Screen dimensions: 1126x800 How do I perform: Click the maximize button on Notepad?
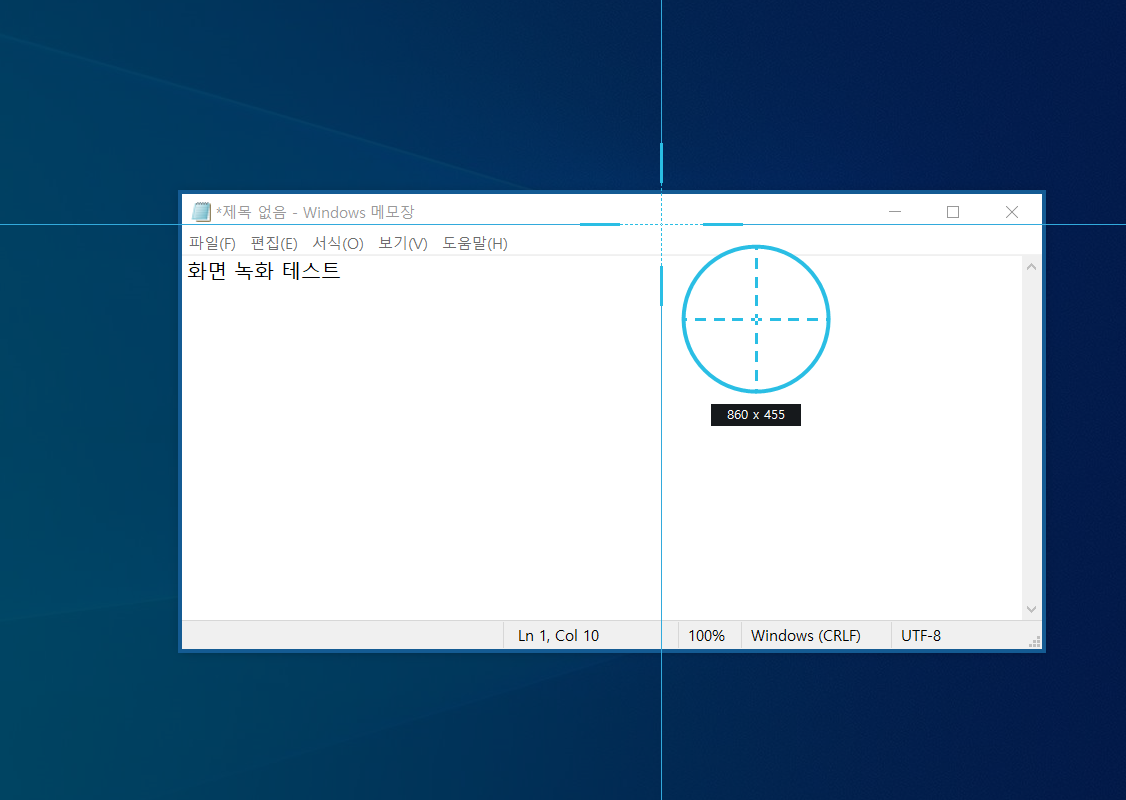(952, 211)
